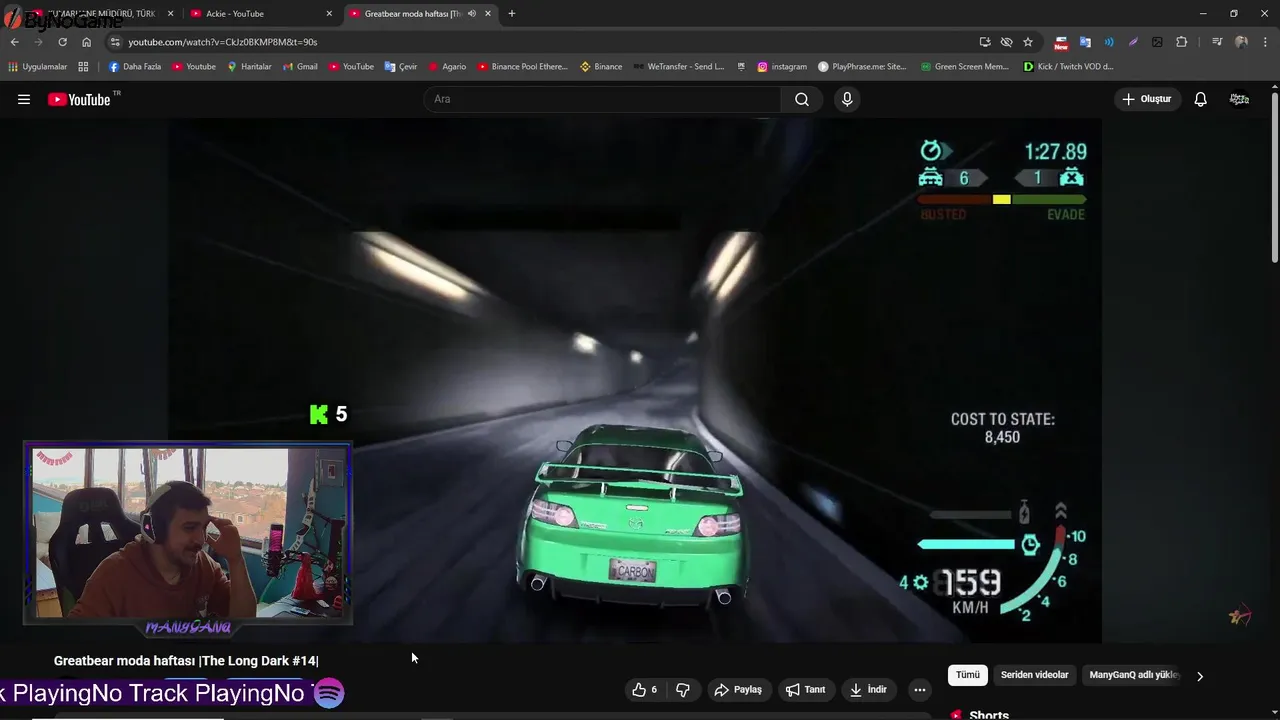Open the YouTube hamburger guide menu

pos(24,99)
